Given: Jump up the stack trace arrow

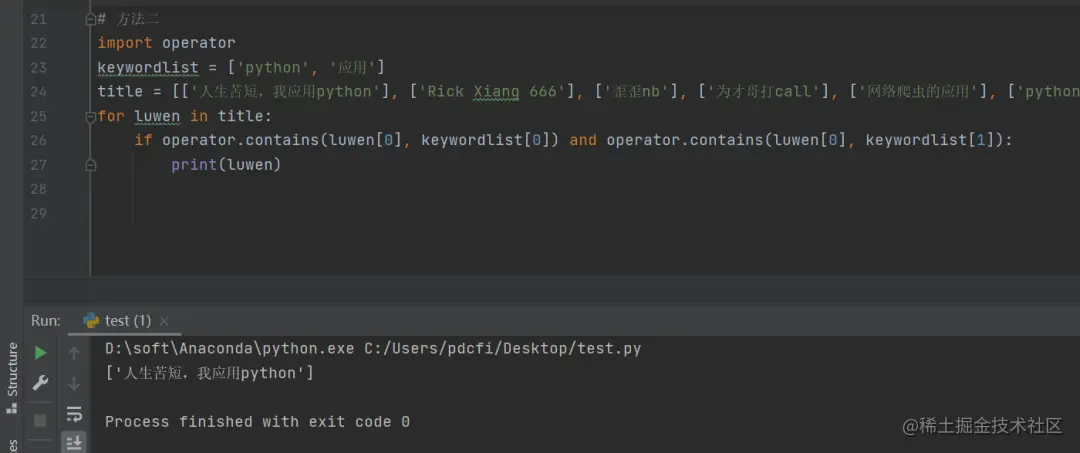Looking at the screenshot, I should click(74, 353).
